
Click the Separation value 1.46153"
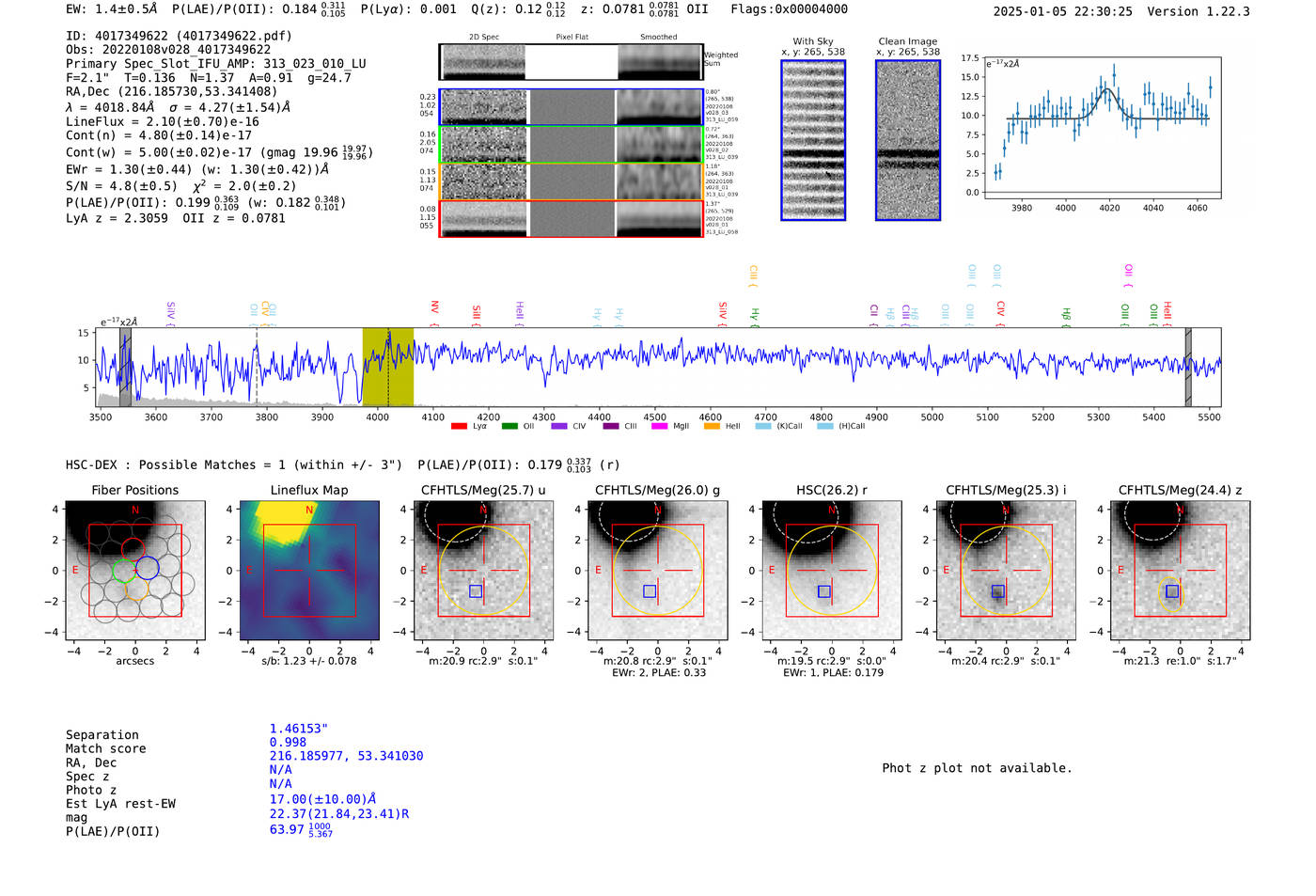tap(299, 729)
